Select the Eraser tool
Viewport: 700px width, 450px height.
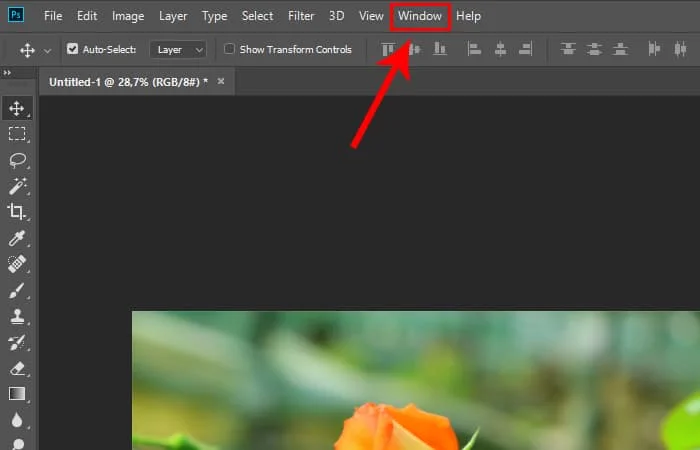coord(17,369)
